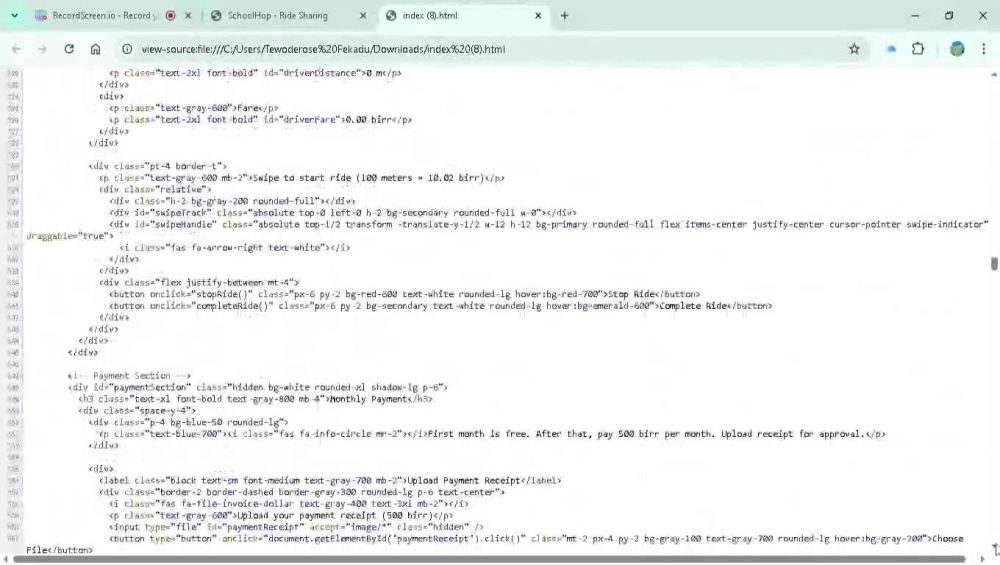View site information icon in address bar
The width and height of the screenshot is (1000, 565).
[x=127, y=49]
